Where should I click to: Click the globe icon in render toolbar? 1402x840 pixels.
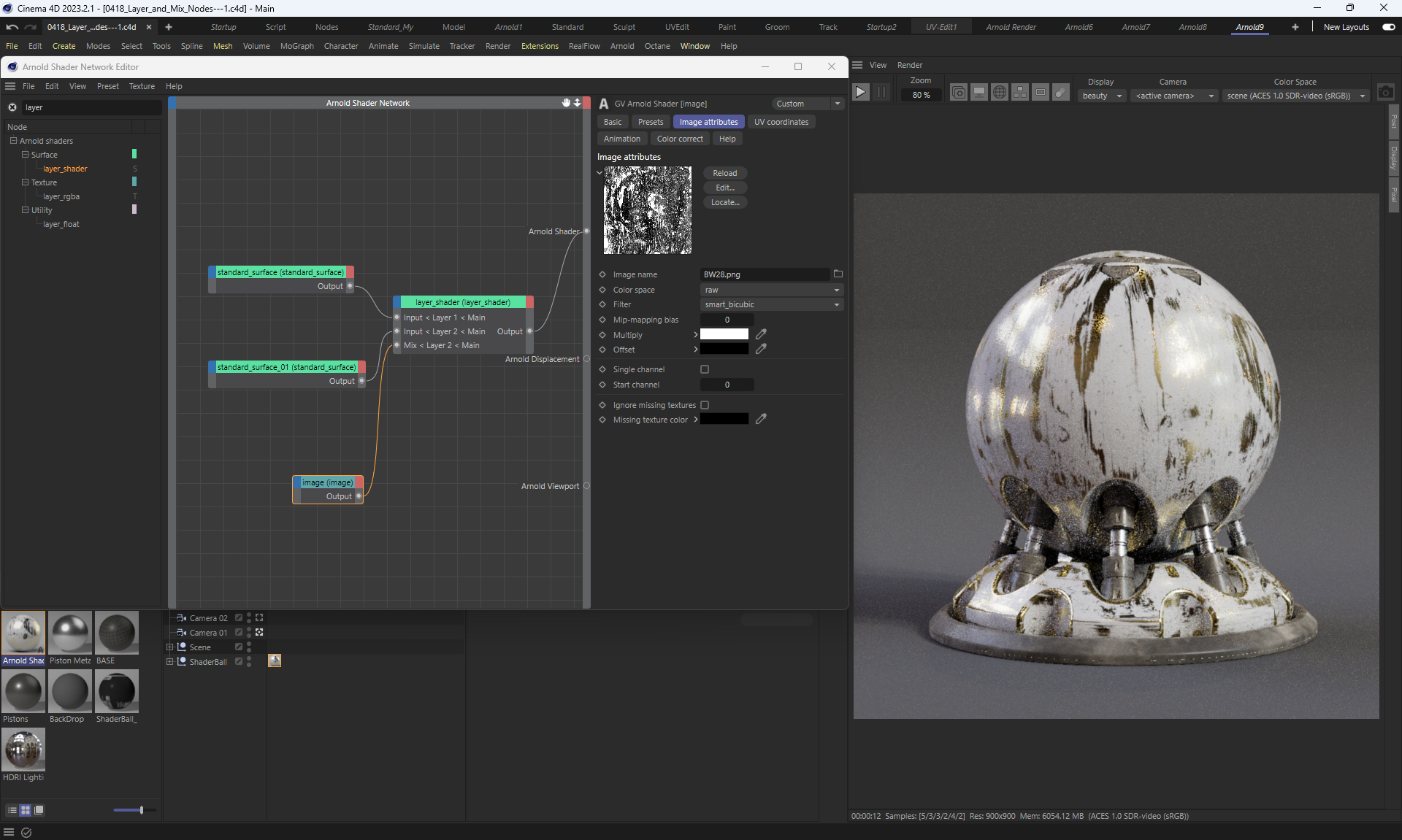(x=1000, y=93)
